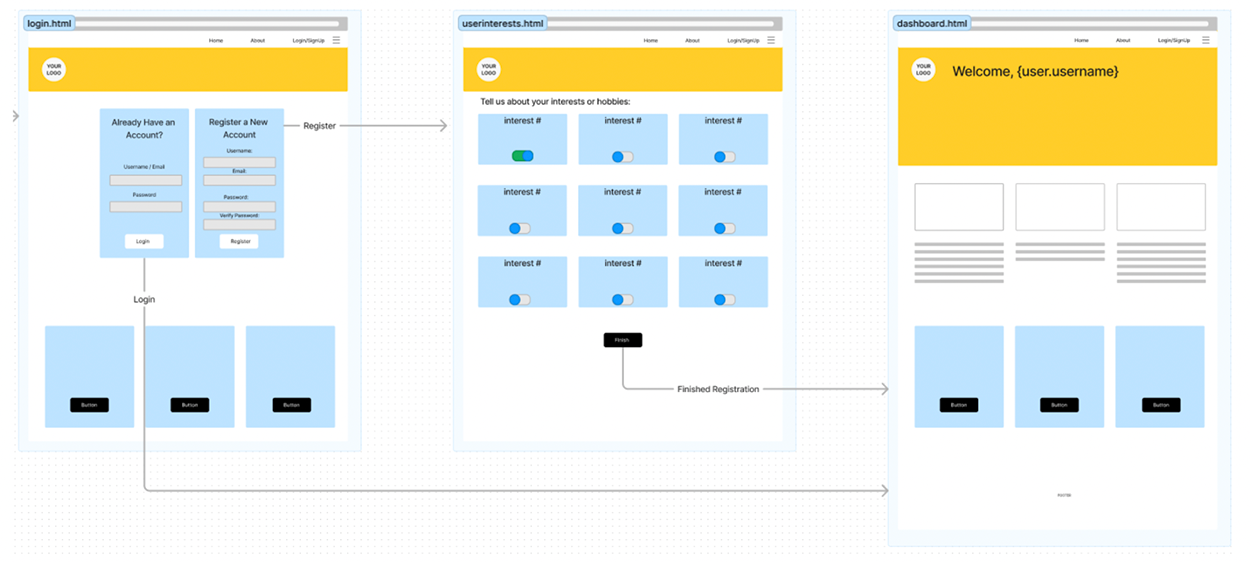This screenshot has width=1250, height=562.
Task: Click Home in the login.html navbar
Action: click(x=216, y=41)
